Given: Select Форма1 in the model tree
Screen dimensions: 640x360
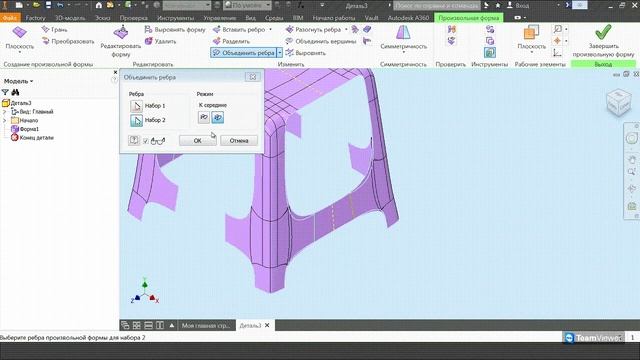Looking at the screenshot, I should click(29, 129).
